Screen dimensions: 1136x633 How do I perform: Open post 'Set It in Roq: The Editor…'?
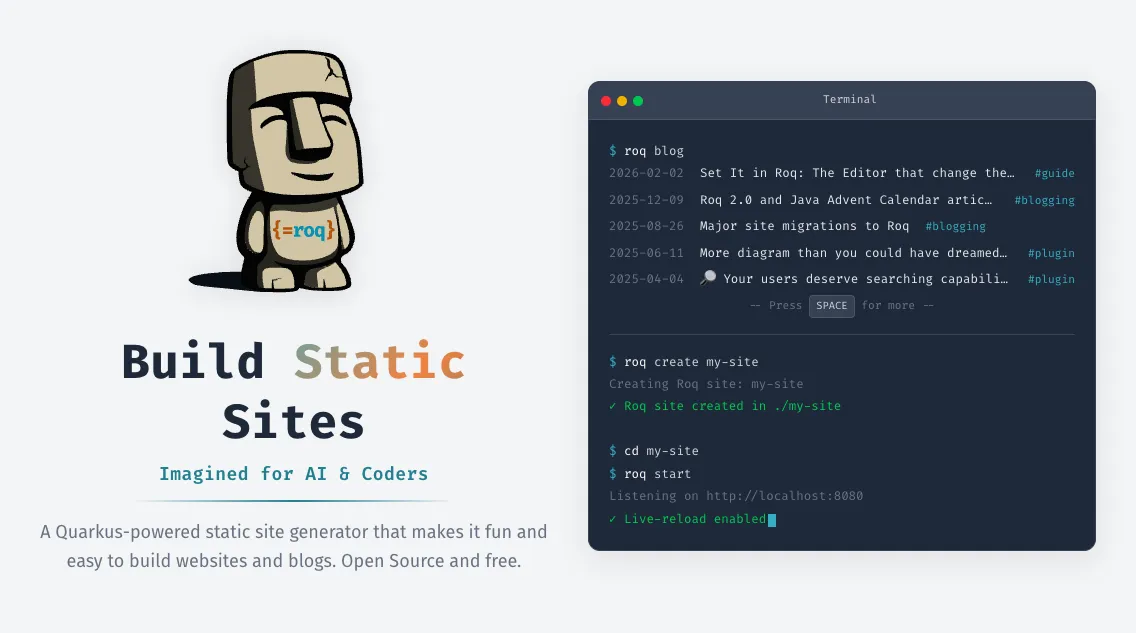click(x=856, y=173)
